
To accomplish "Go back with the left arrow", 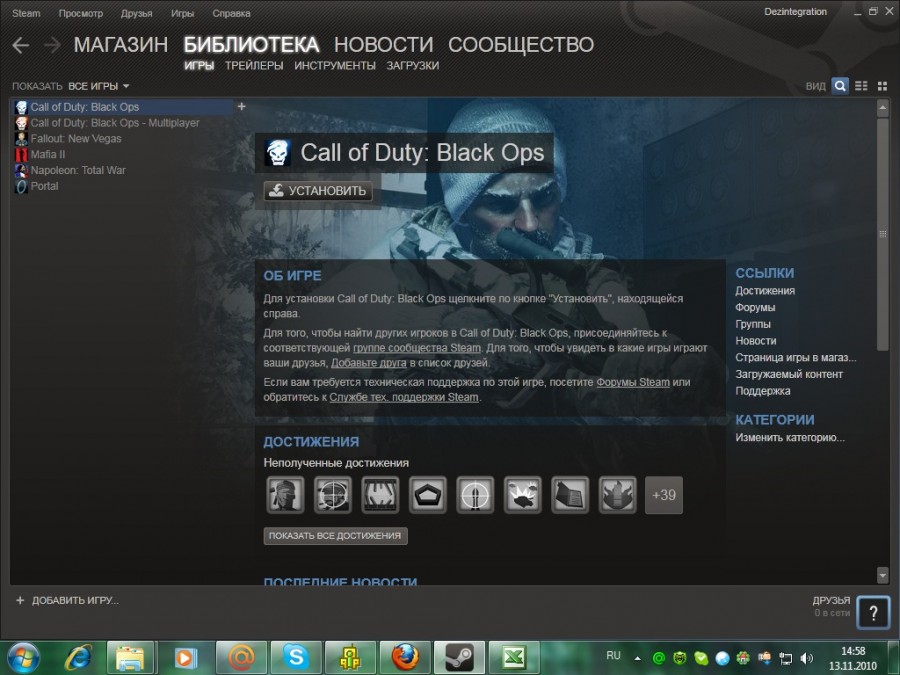I will (x=21, y=45).
